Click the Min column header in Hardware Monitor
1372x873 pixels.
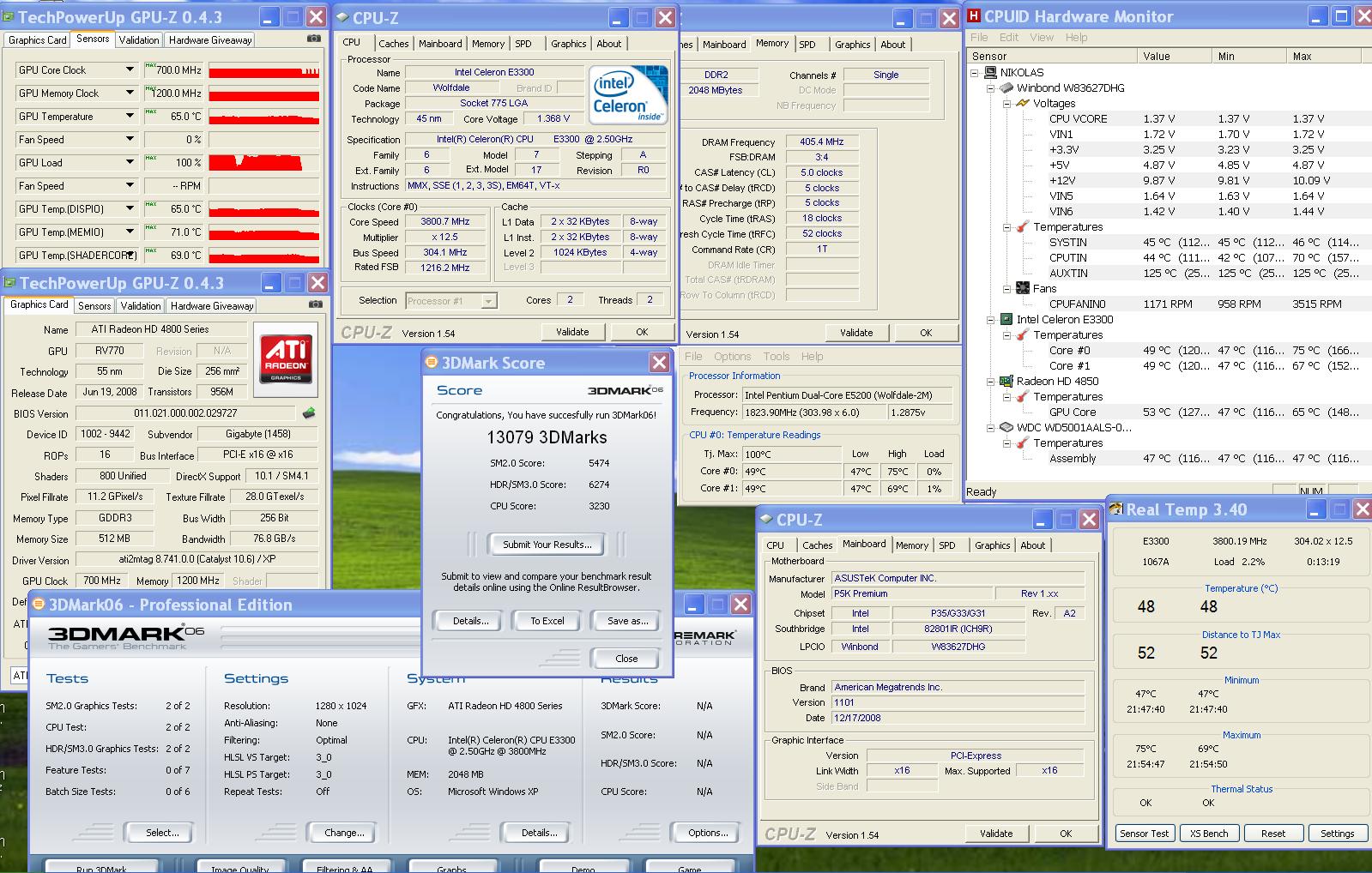(1249, 56)
